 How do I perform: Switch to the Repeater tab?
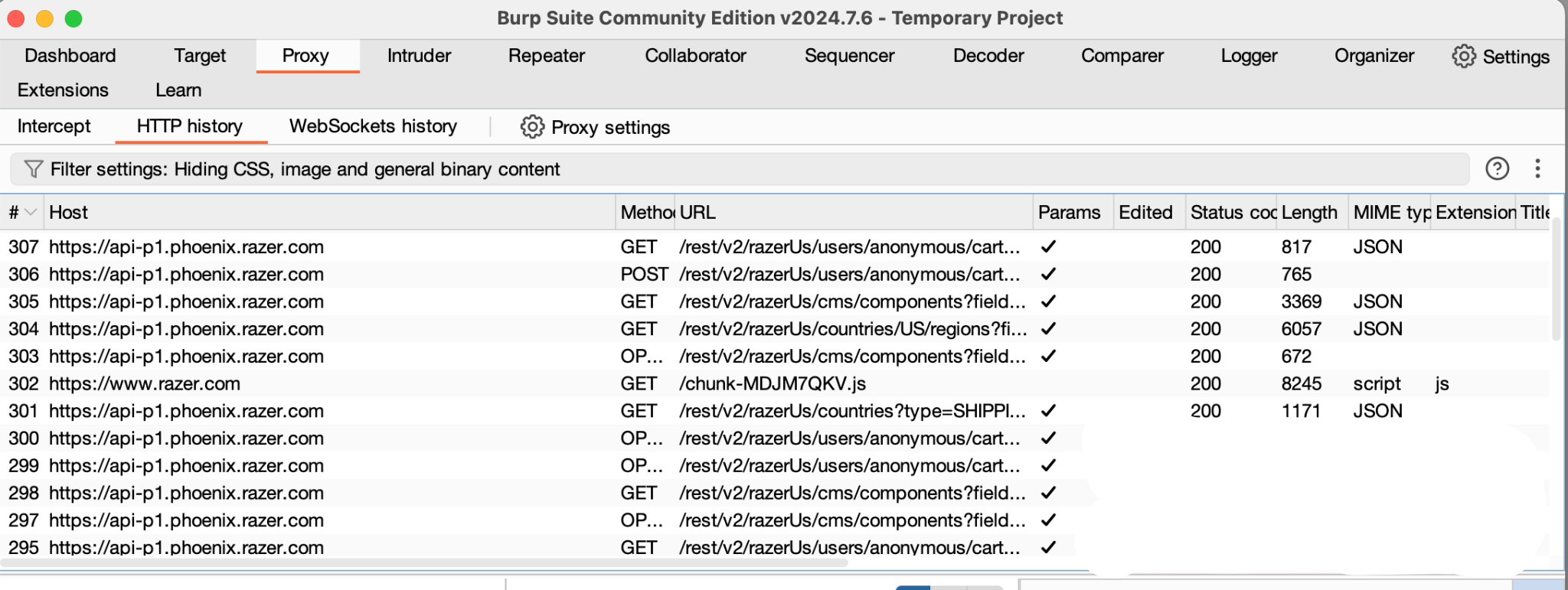[x=546, y=56]
